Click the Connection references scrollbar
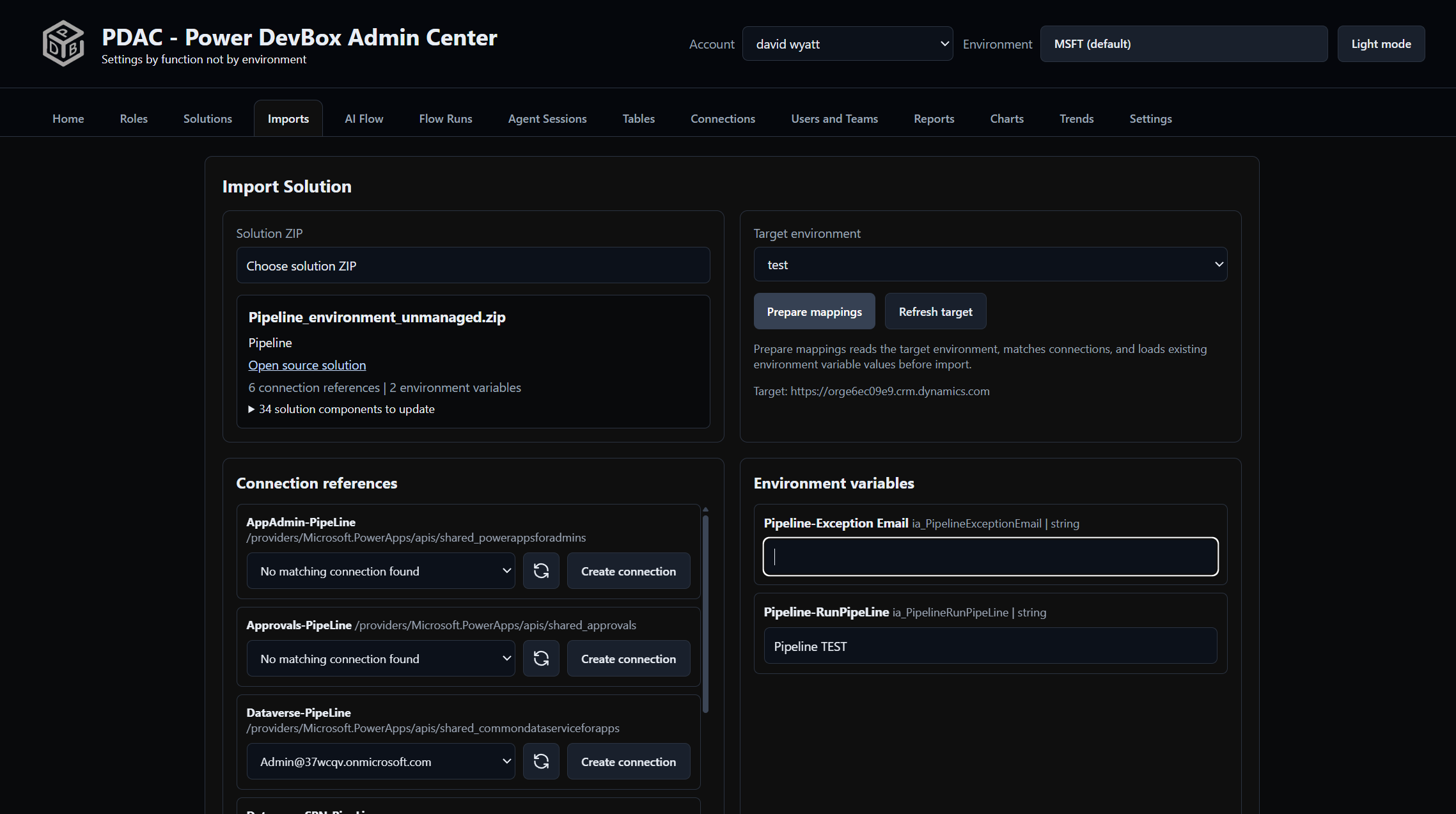 pyautogui.click(x=705, y=613)
